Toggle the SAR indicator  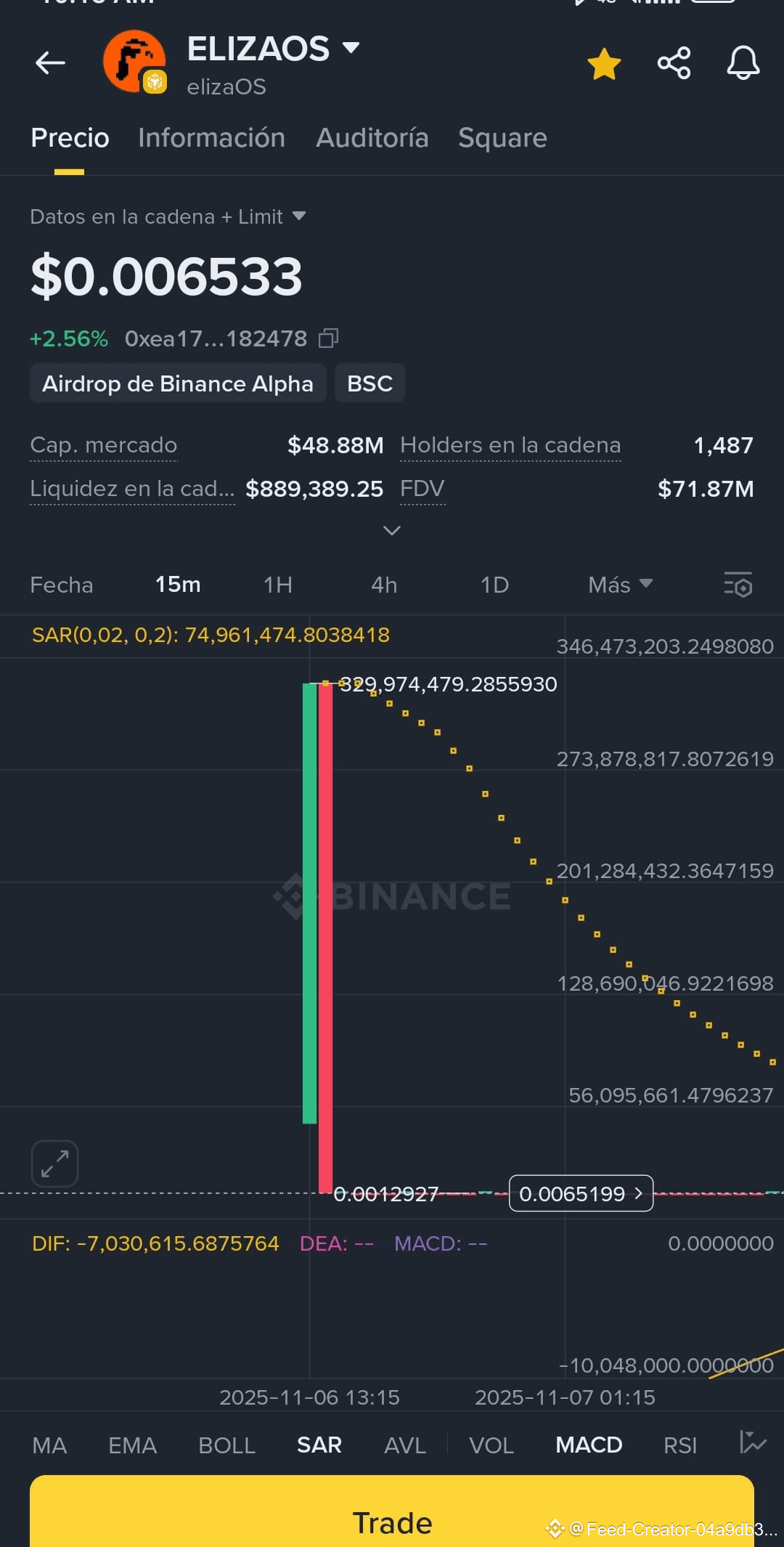319,1445
